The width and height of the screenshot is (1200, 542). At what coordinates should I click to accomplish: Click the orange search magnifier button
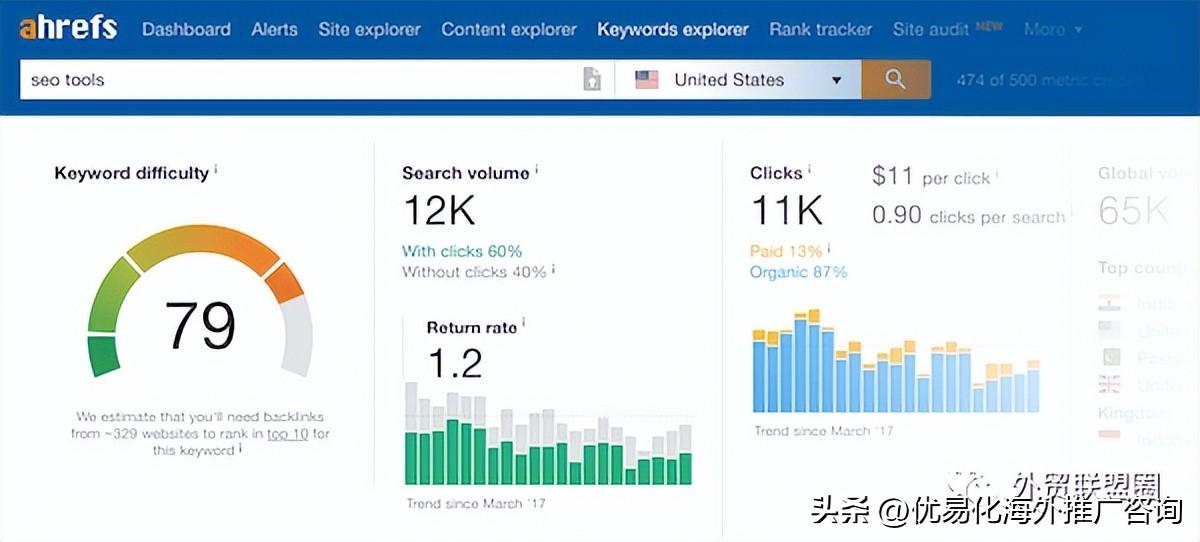click(x=896, y=80)
